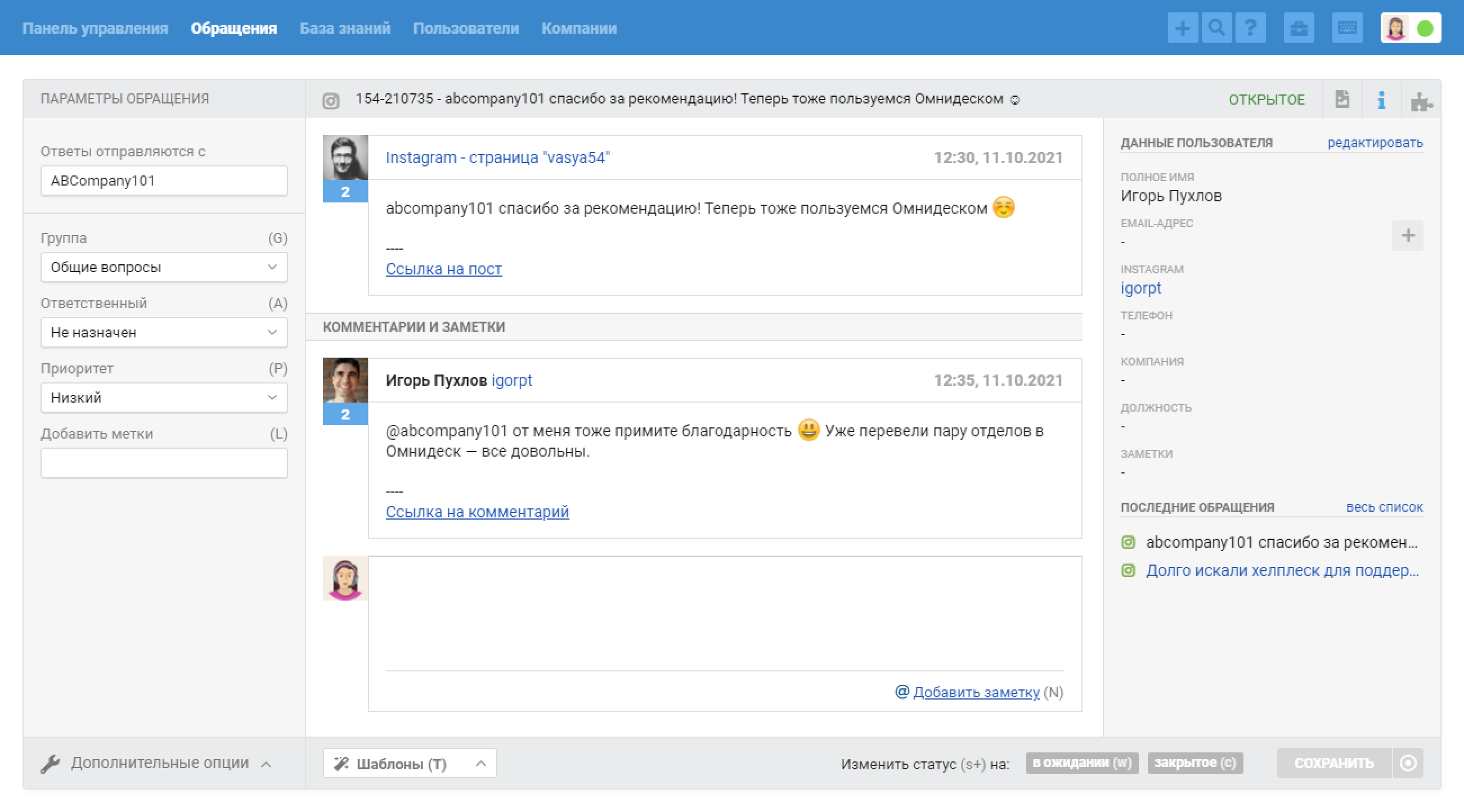Click the ticket subject starting with 154-210735

tap(688, 99)
